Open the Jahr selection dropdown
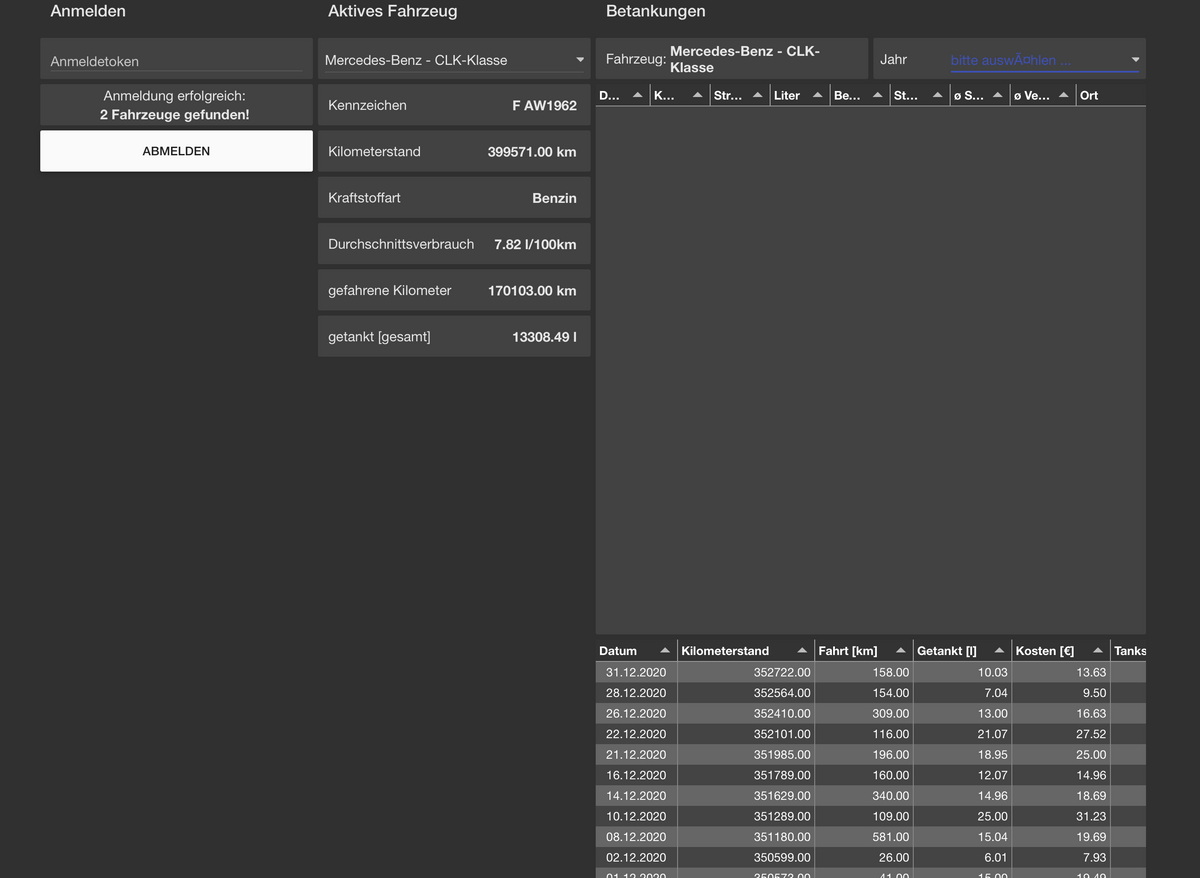This screenshot has height=878, width=1200. click(1044, 60)
